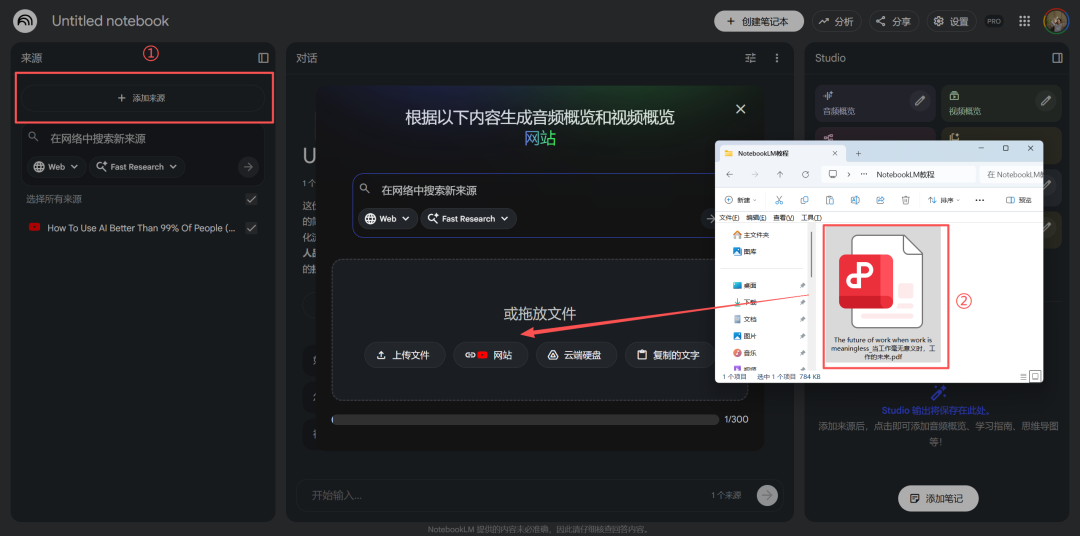Switch Explorer to large icons view
Viewport: 1080px width, 536px height.
tap(1035, 376)
